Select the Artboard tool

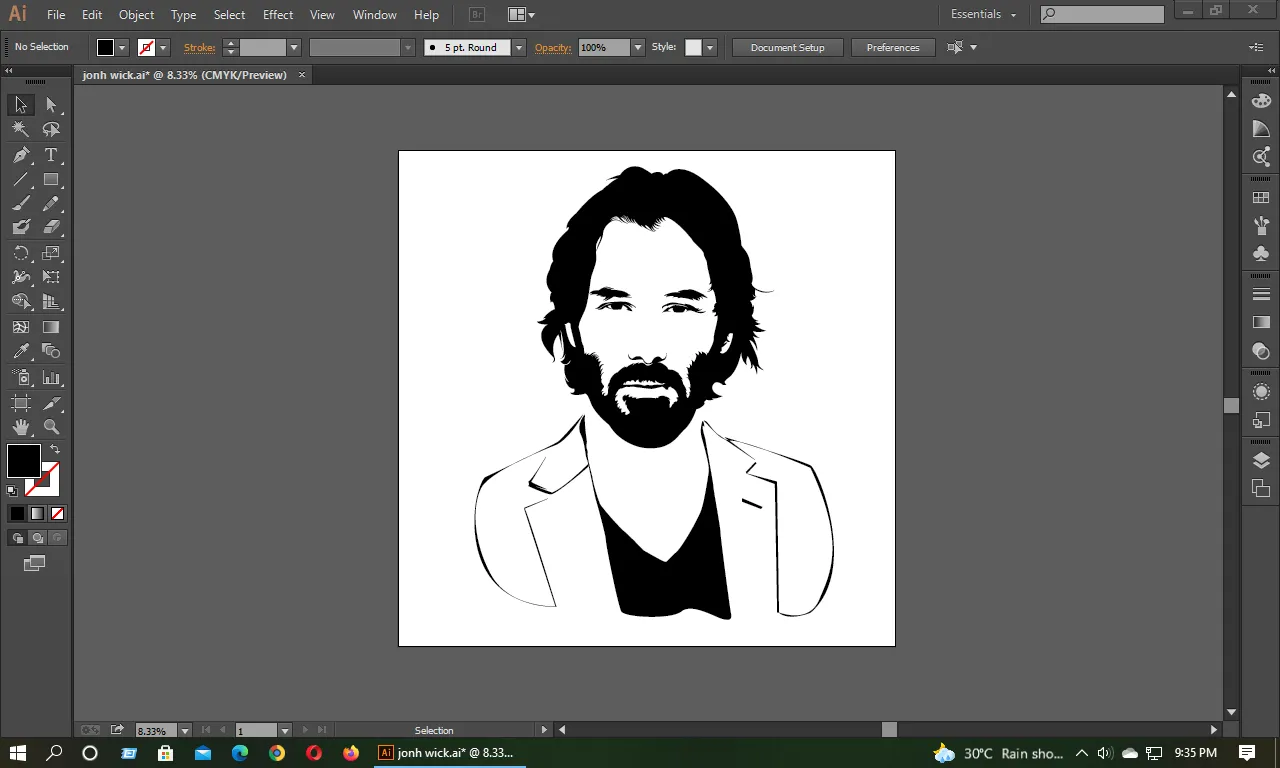pos(21,403)
